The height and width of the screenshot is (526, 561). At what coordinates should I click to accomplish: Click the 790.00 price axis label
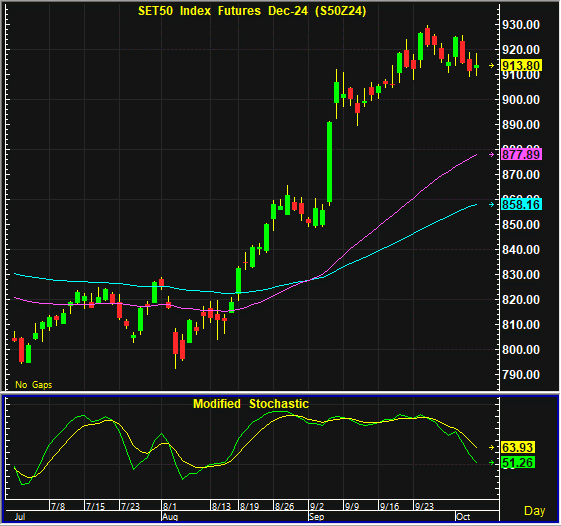coord(521,375)
